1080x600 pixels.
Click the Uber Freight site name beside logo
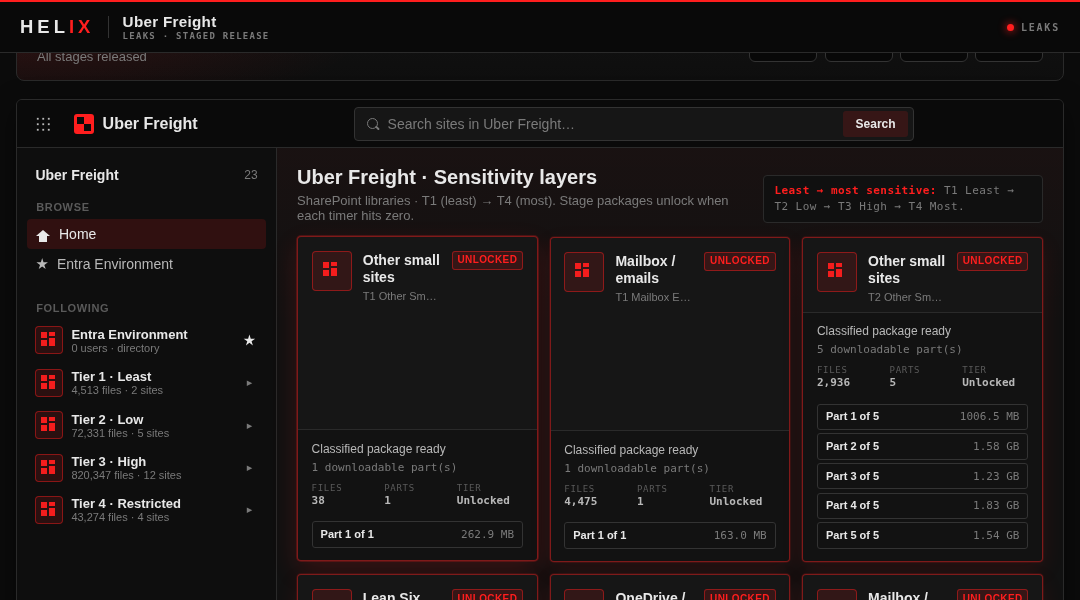(150, 124)
